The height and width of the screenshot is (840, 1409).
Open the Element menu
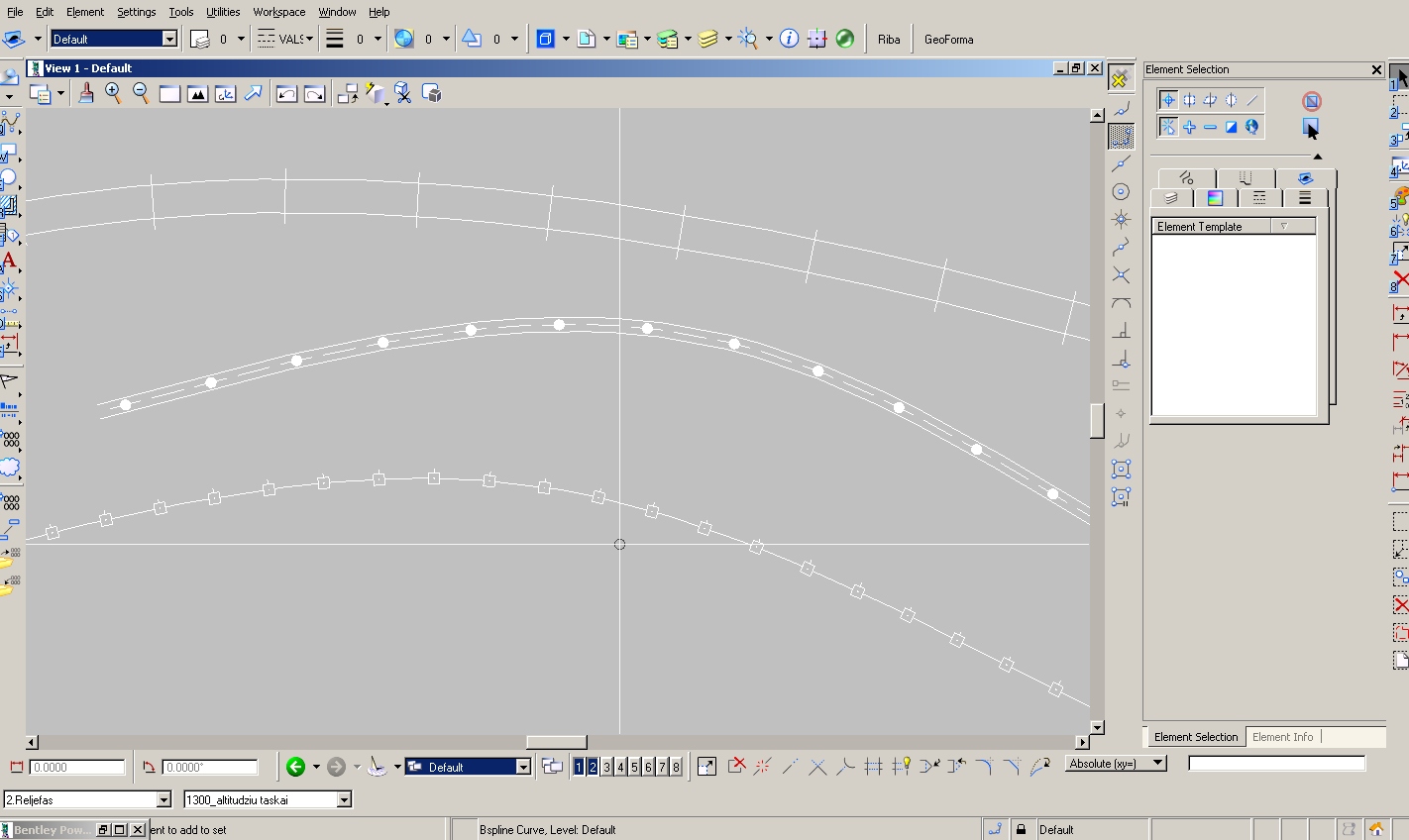tap(85, 12)
